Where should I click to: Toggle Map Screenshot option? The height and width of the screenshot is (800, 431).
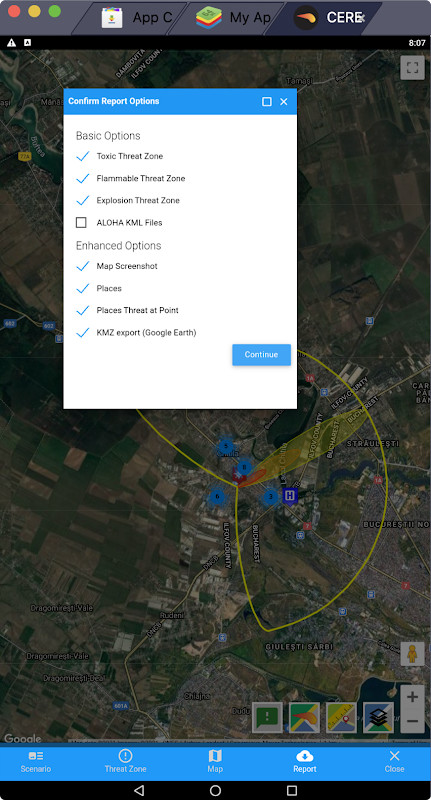[83, 266]
